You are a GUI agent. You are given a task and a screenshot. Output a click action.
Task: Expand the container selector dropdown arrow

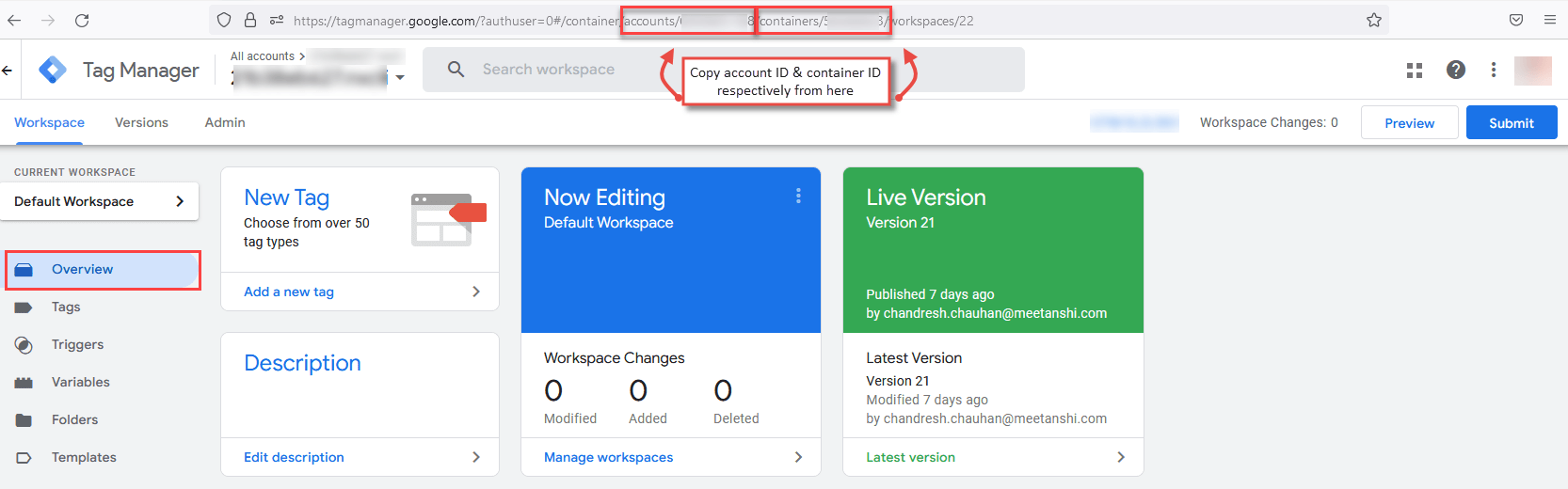[400, 78]
